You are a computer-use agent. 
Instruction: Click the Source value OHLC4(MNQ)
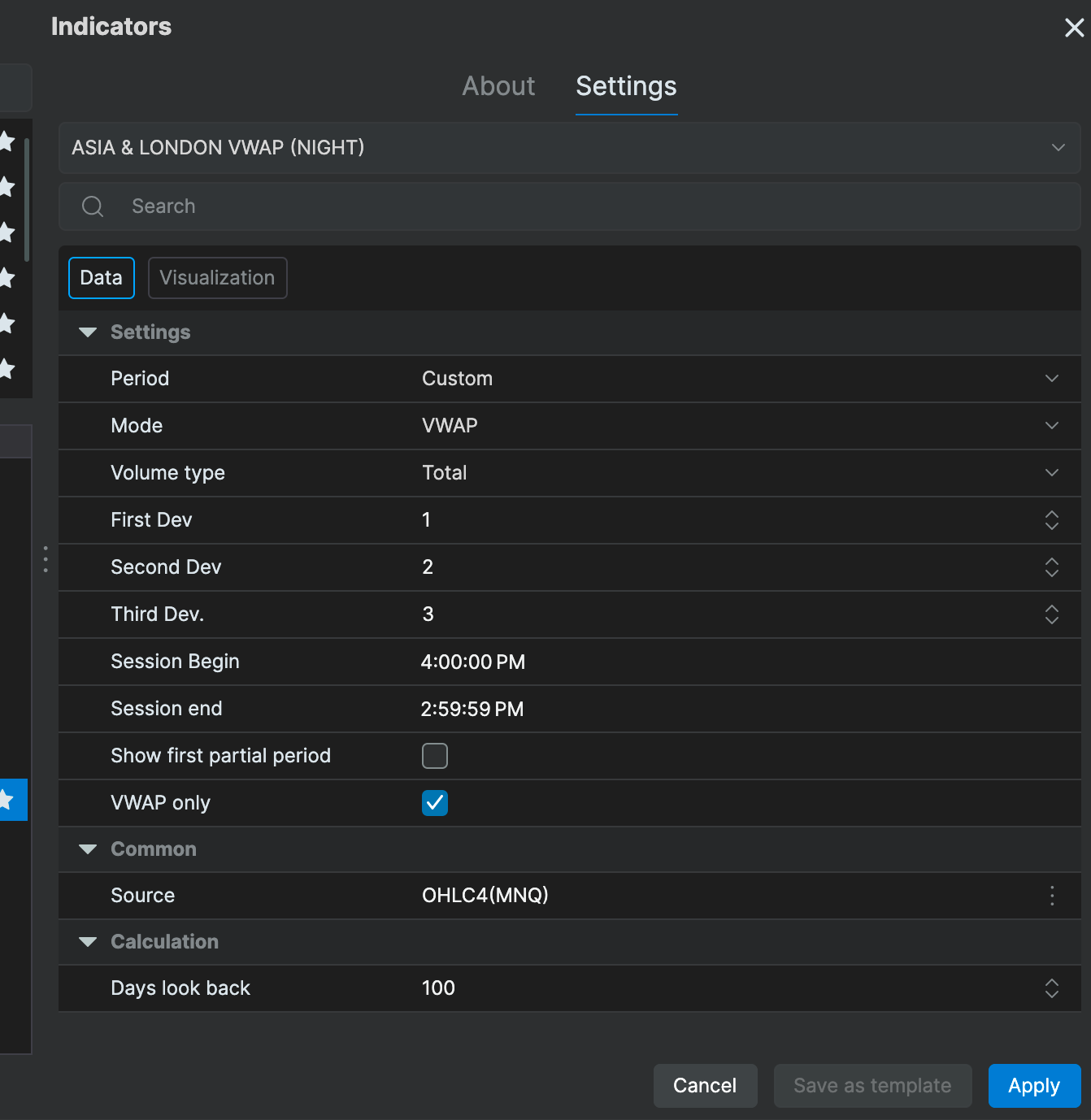485,896
